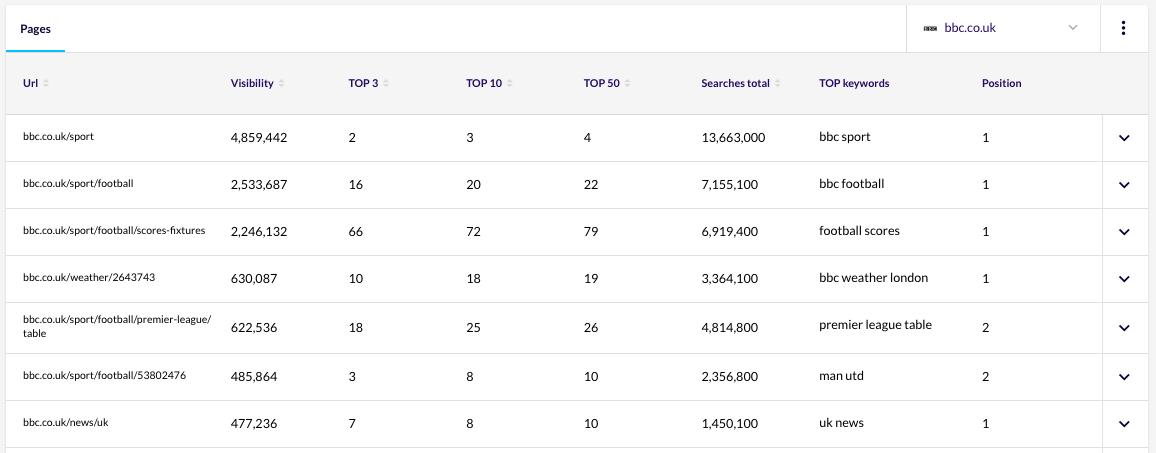Sort by TOP 3 column

[x=369, y=83]
